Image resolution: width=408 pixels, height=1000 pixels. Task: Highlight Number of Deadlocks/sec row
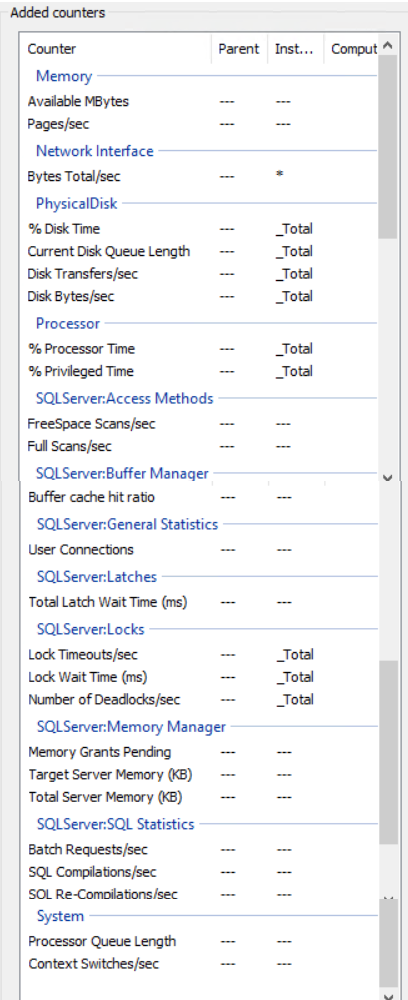click(201, 700)
